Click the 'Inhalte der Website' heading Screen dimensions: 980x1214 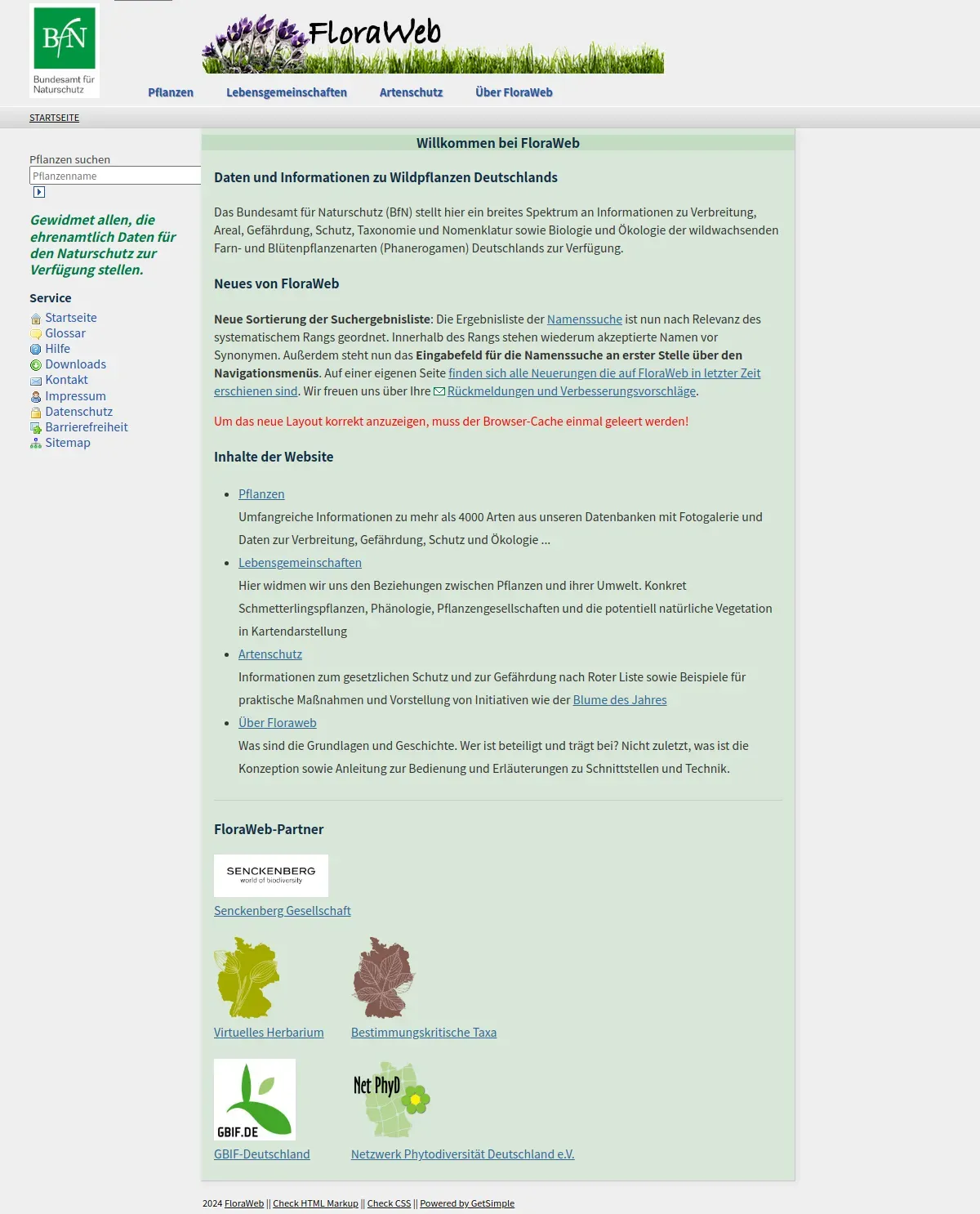pos(274,457)
